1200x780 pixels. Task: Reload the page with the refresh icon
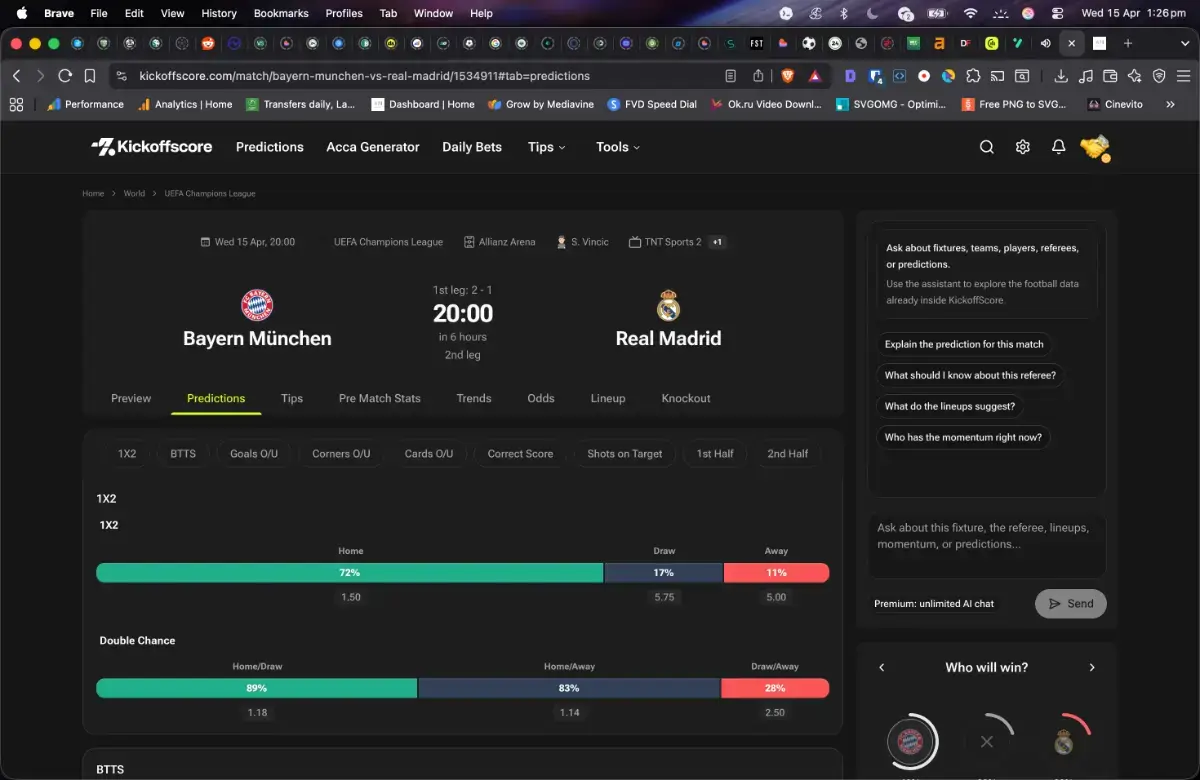click(x=65, y=76)
